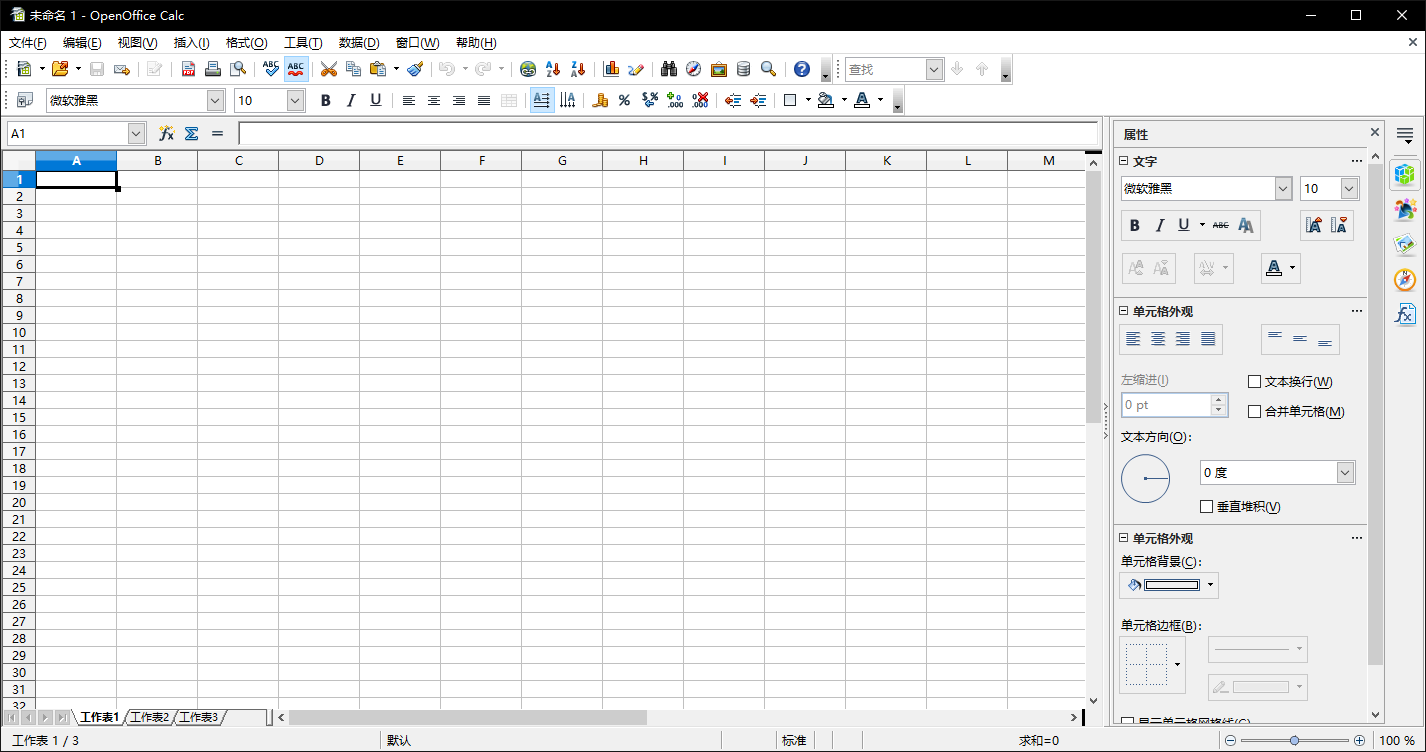Click the print preview icon

[239, 69]
